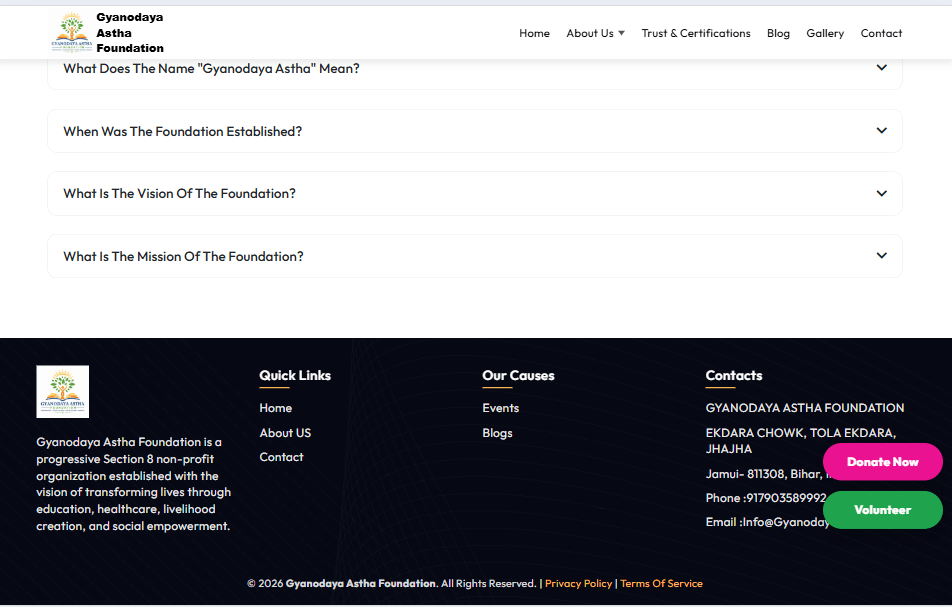Open the Home nav menu item
Viewport: 952px width, 607px height.
pyautogui.click(x=534, y=33)
